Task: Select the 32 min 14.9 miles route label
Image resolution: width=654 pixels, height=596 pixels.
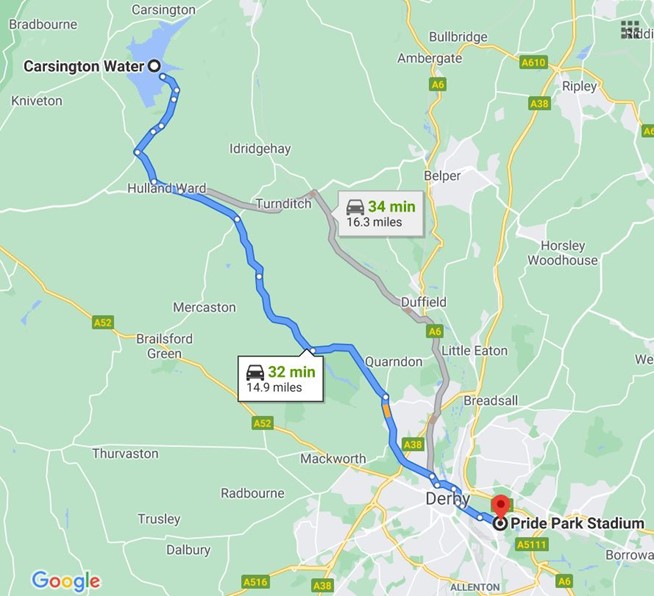Action: click(280, 379)
